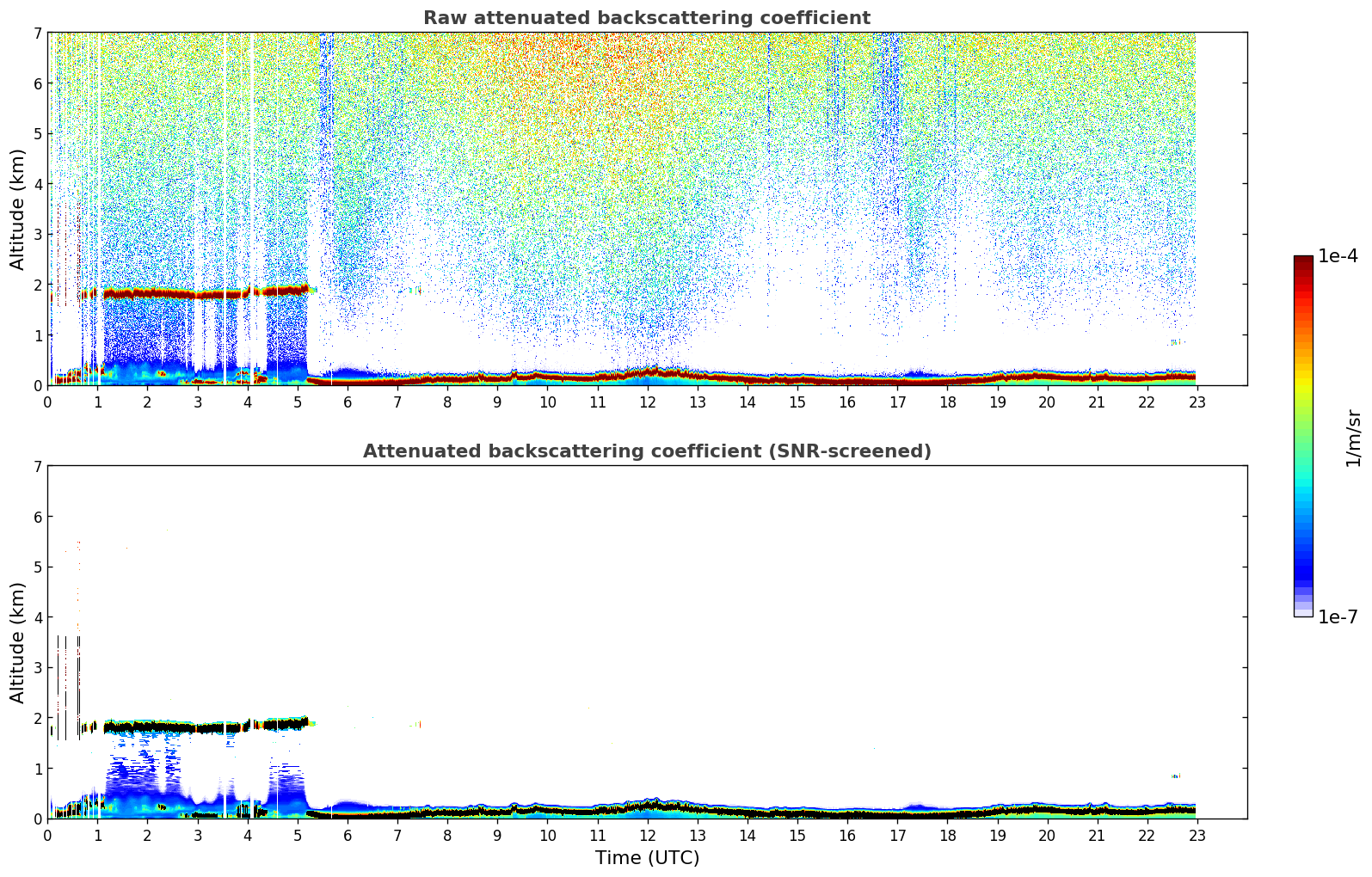Click time tick '20' on top plot axis
Viewport: 1372px width, 877px height.
[x=1047, y=402]
